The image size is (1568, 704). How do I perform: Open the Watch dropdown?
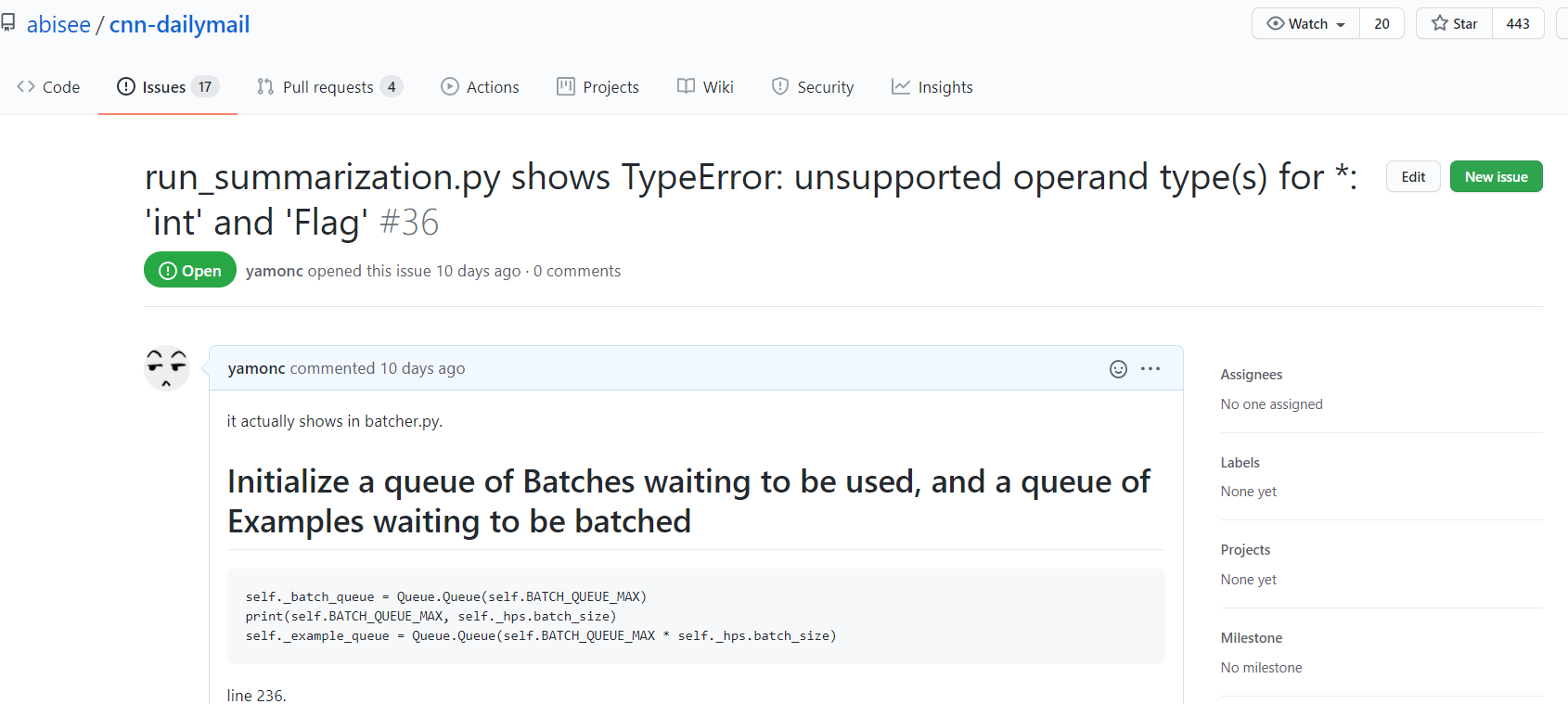point(1306,24)
